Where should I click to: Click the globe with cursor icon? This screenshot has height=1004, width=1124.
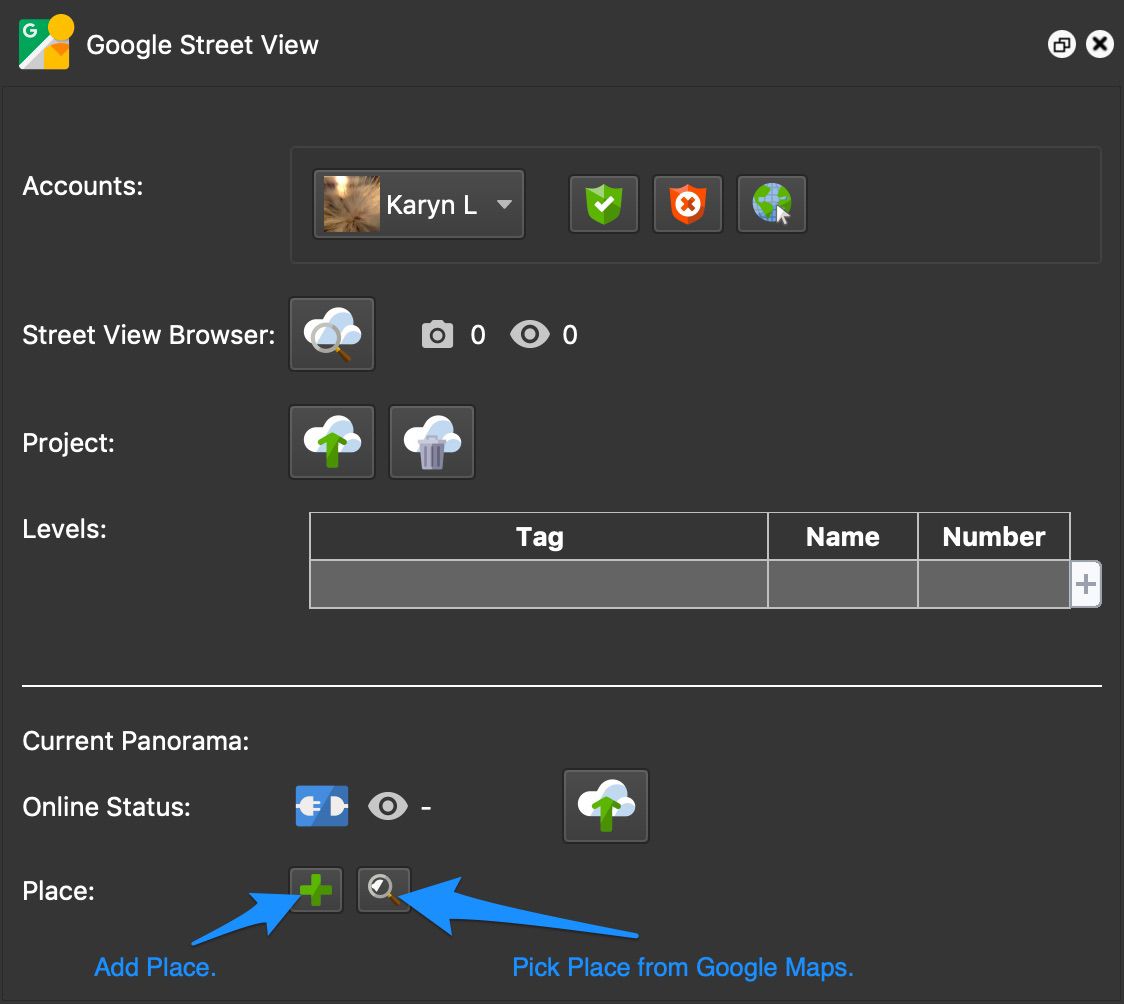772,205
